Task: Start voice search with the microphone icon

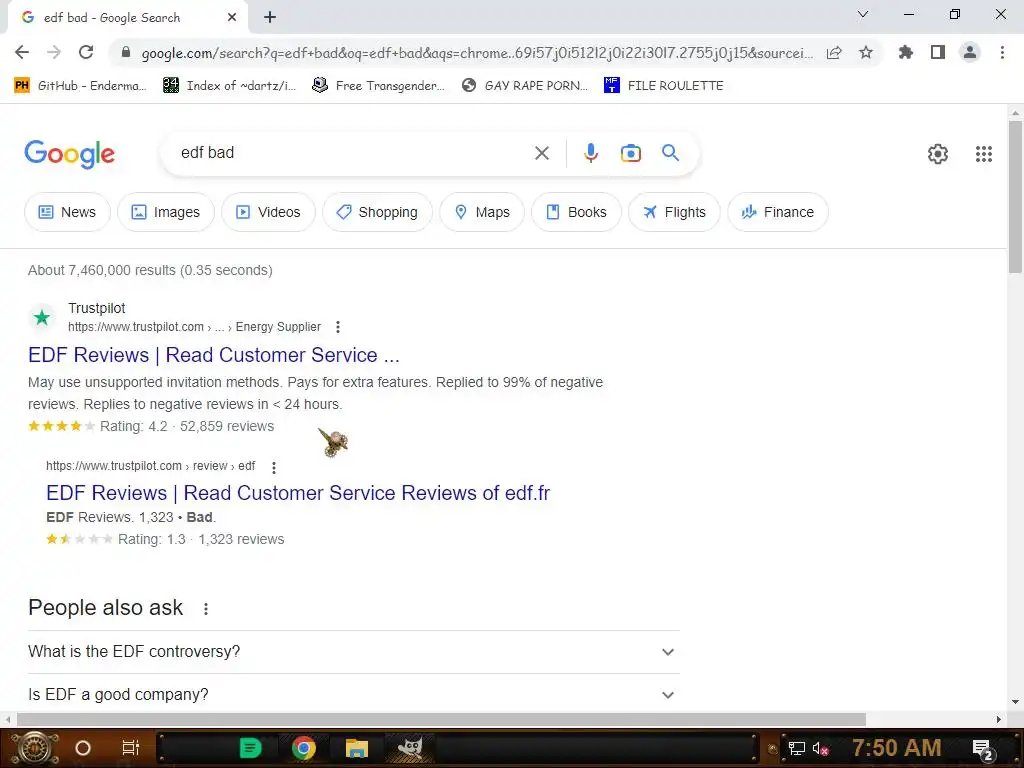Action: [x=591, y=153]
